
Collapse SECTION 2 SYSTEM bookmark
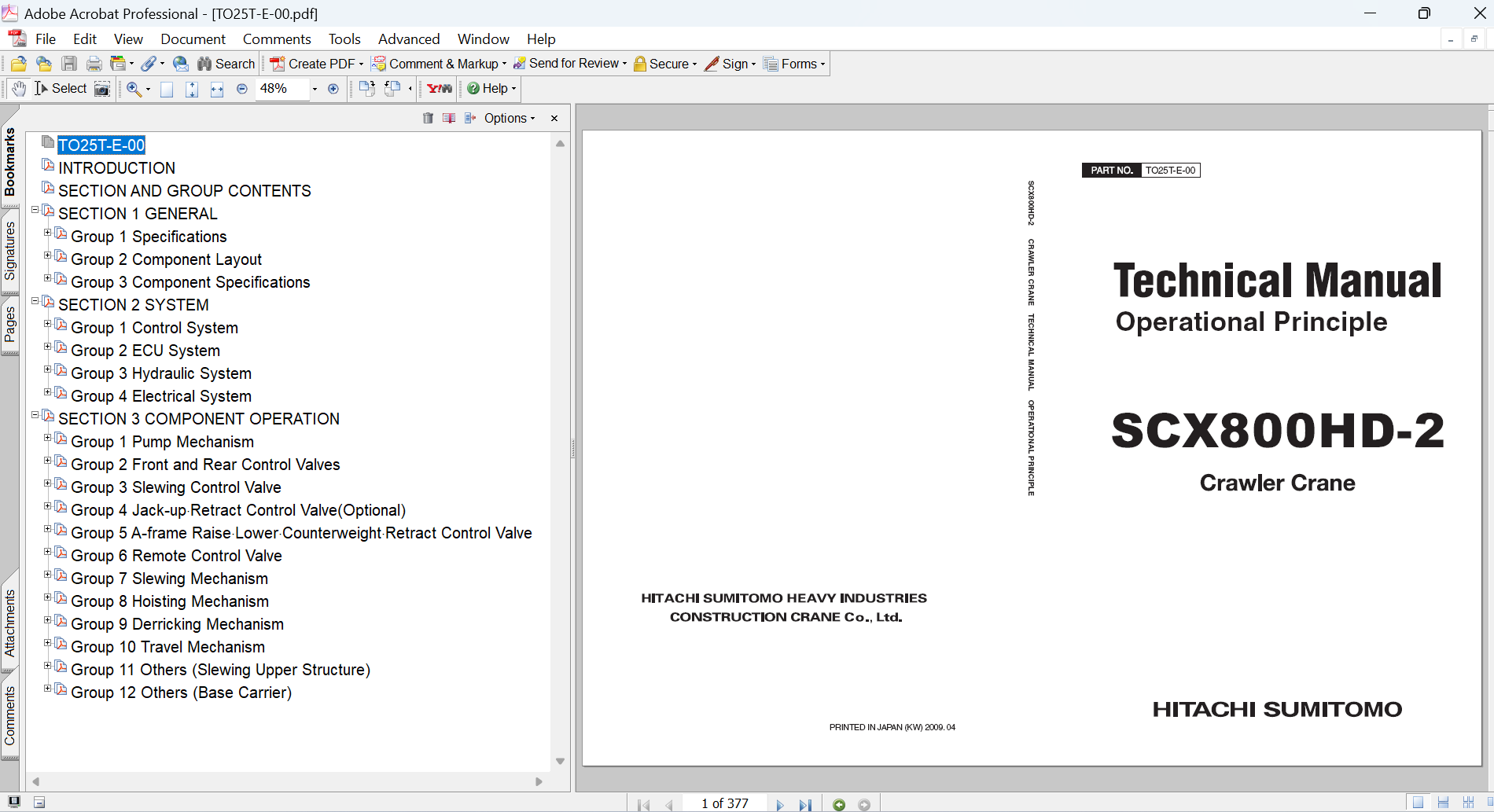click(x=35, y=301)
